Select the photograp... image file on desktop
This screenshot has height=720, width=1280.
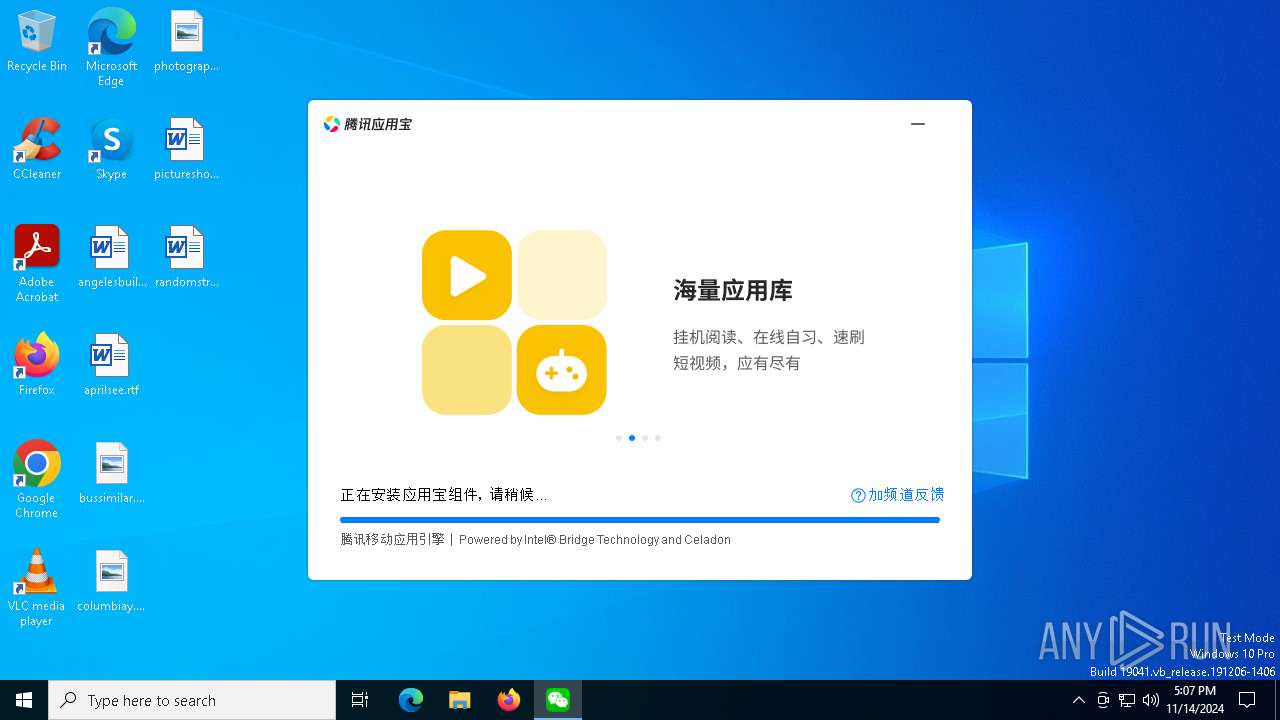(x=186, y=42)
